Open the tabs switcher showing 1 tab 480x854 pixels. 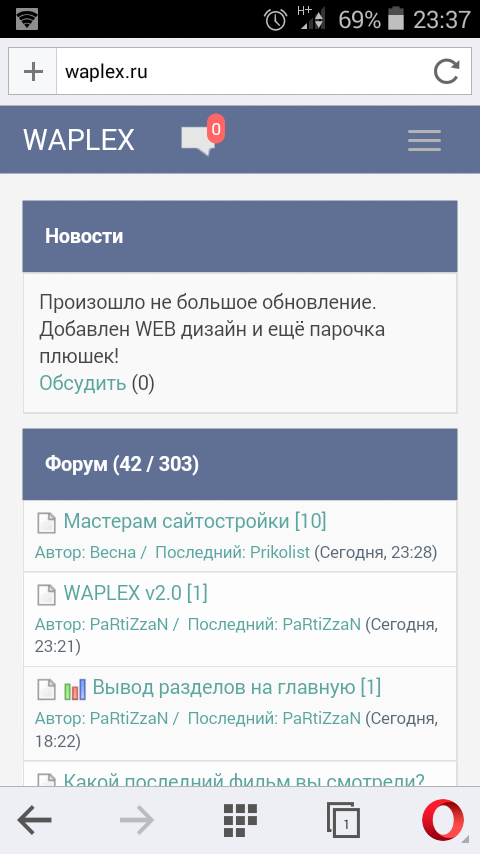(343, 820)
